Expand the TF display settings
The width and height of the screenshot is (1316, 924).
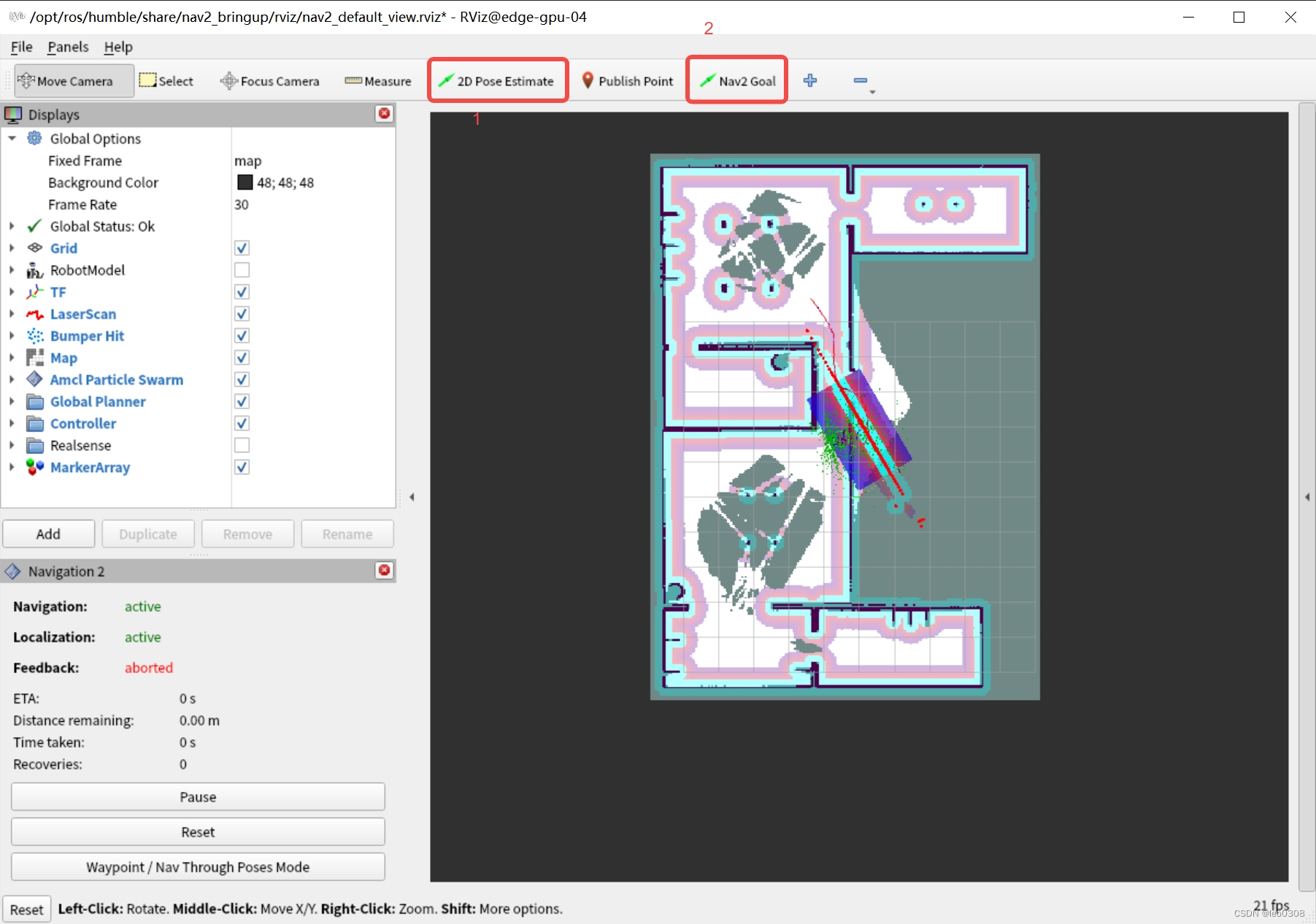(12, 291)
